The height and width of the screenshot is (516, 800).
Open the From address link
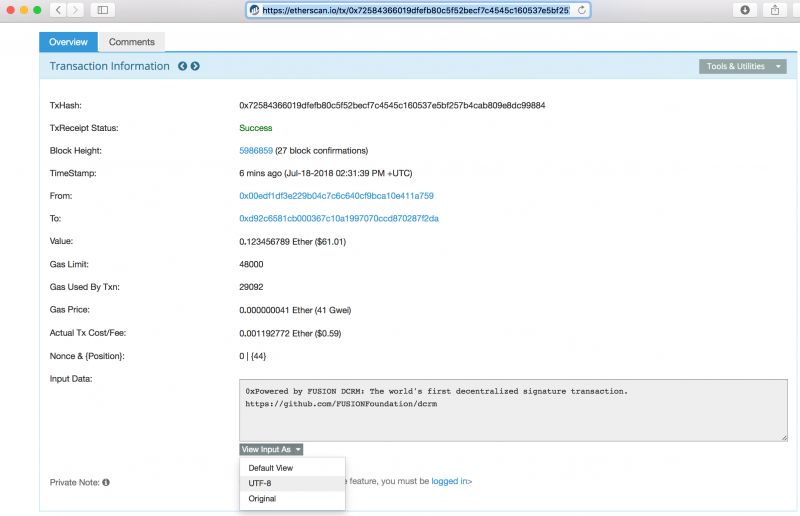click(x=336, y=195)
